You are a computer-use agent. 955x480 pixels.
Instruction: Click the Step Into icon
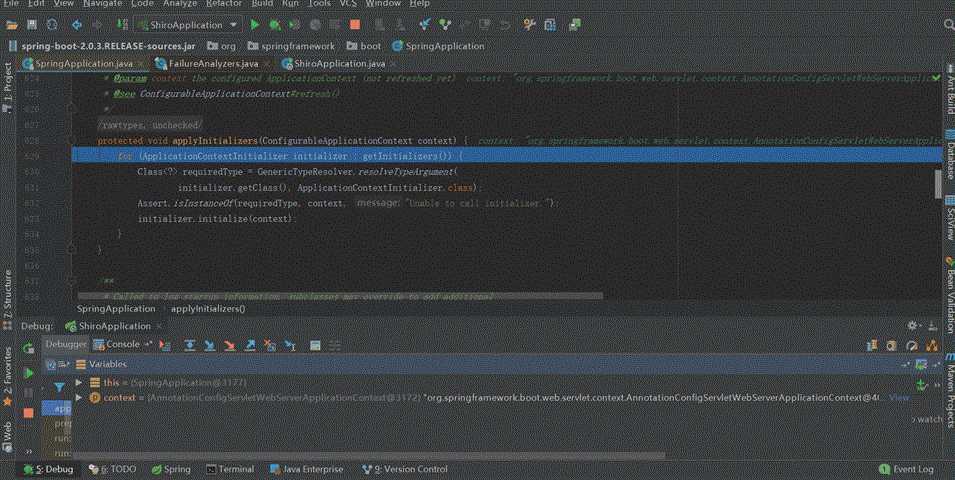pyautogui.click(x=210, y=345)
